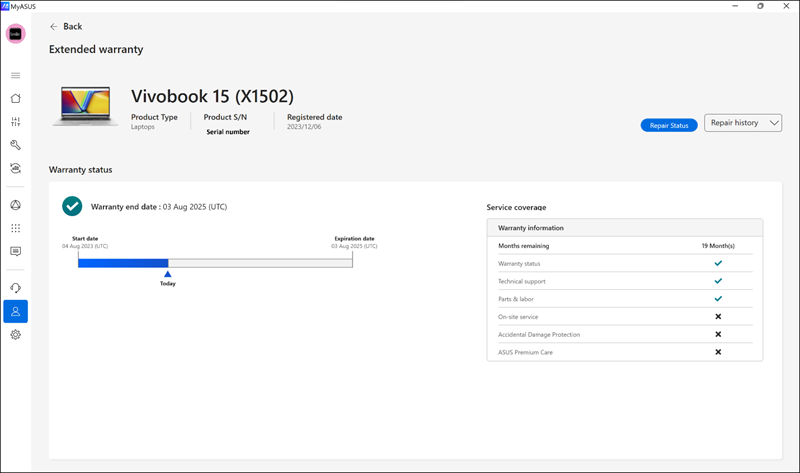Click X beside Accidental Damage Protection
The width and height of the screenshot is (800, 473).
click(718, 334)
